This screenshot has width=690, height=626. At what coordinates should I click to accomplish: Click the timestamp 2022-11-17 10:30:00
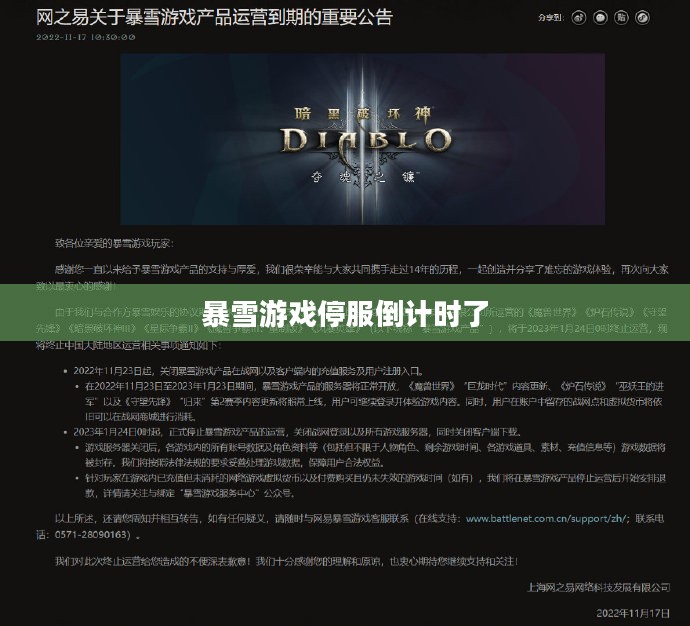pyautogui.click(x=86, y=37)
